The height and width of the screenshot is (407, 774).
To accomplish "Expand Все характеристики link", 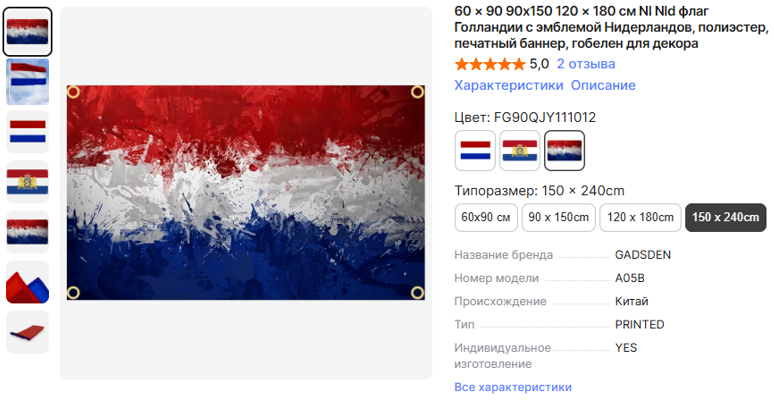I will tap(512, 387).
